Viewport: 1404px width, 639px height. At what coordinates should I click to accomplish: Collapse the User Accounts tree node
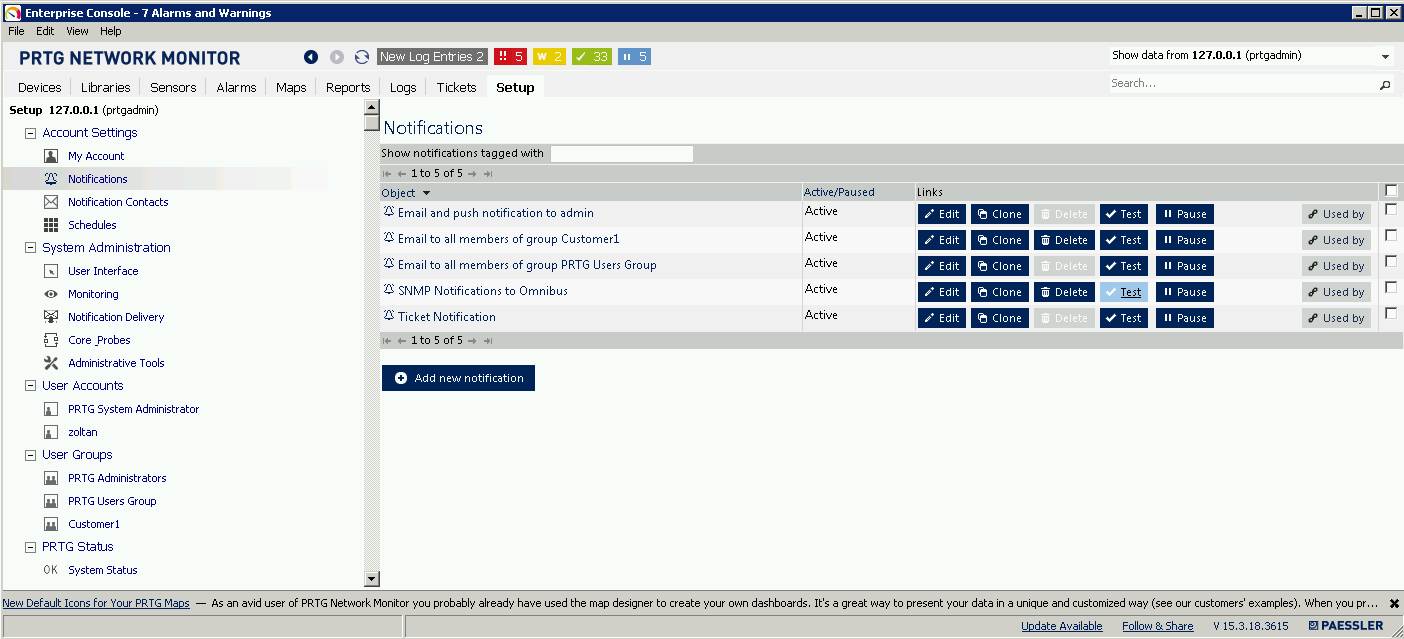click(x=30, y=386)
